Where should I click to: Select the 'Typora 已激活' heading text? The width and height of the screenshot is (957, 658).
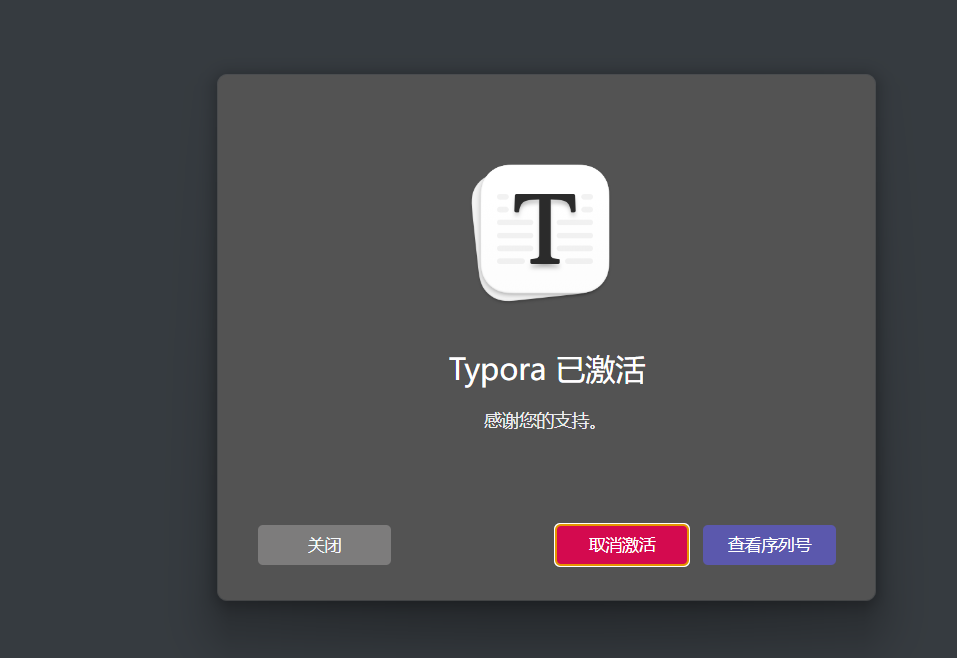tap(546, 370)
